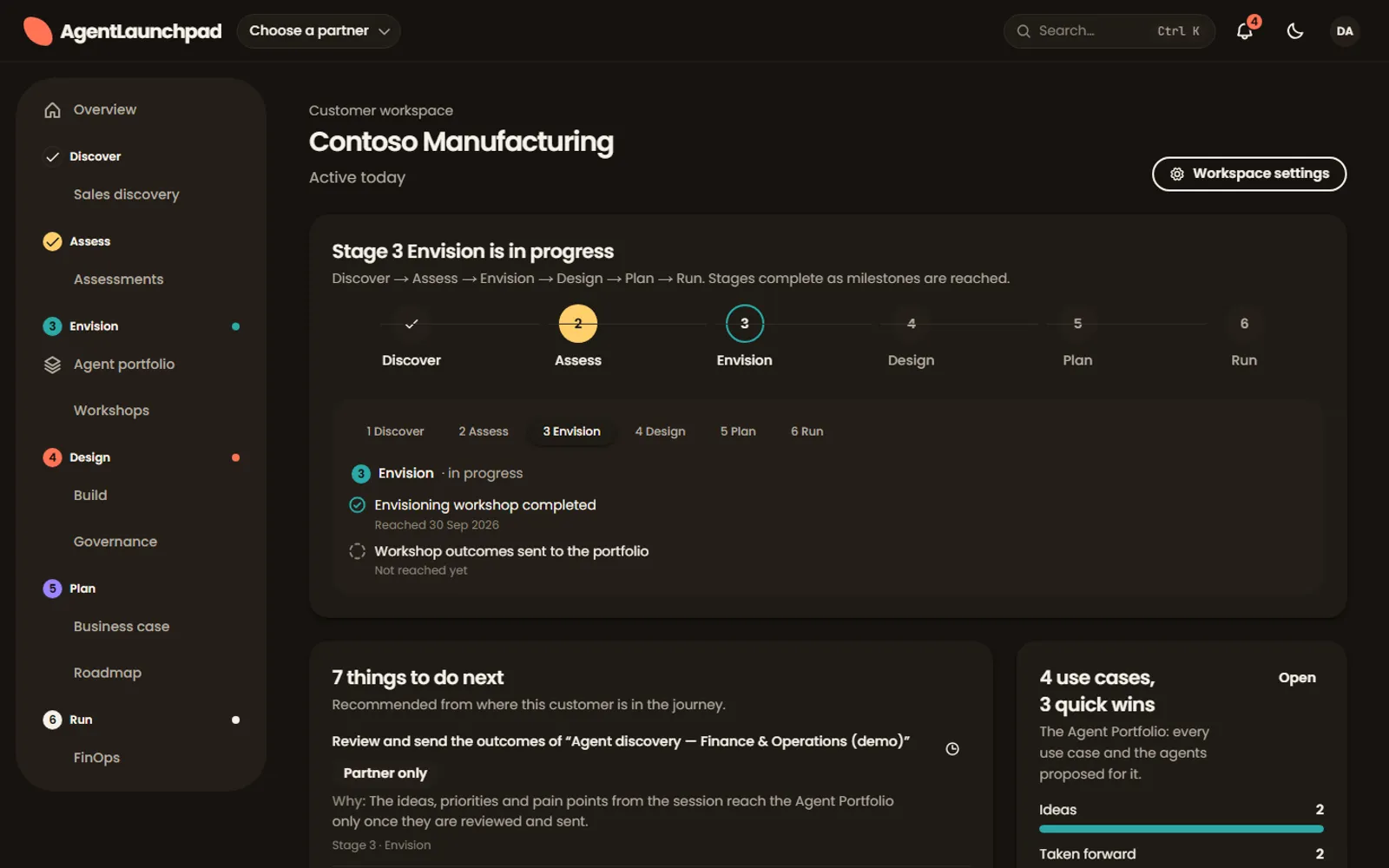Click the magnifier icon in search box
This screenshot has height=868, width=1389.
click(1024, 31)
